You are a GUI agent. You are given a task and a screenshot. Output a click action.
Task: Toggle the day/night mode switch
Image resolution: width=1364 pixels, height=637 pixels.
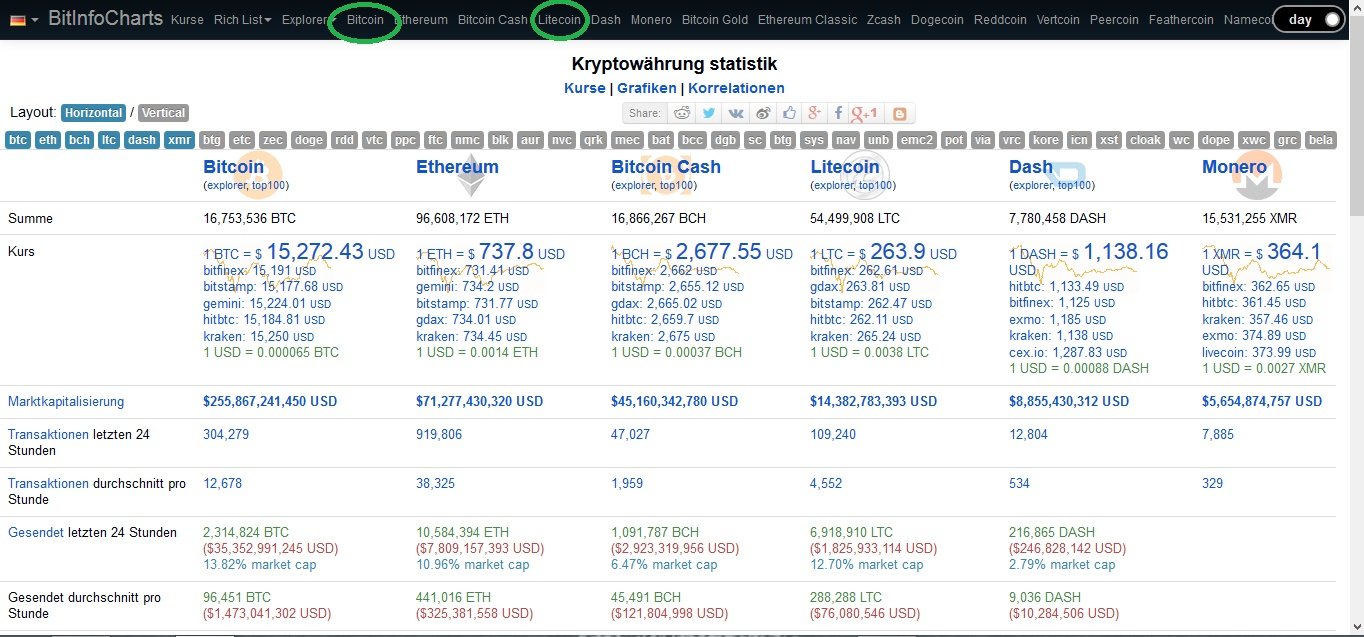[x=1308, y=19]
